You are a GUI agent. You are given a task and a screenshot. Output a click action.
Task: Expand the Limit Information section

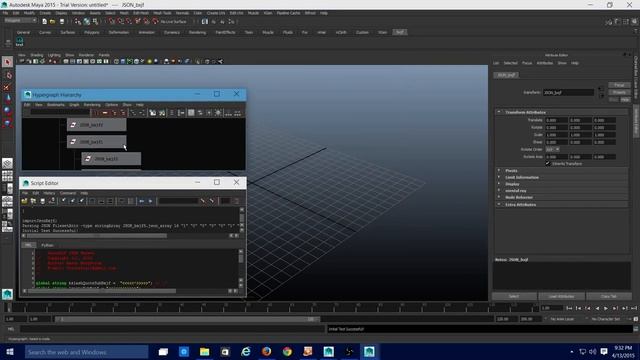coord(499,177)
